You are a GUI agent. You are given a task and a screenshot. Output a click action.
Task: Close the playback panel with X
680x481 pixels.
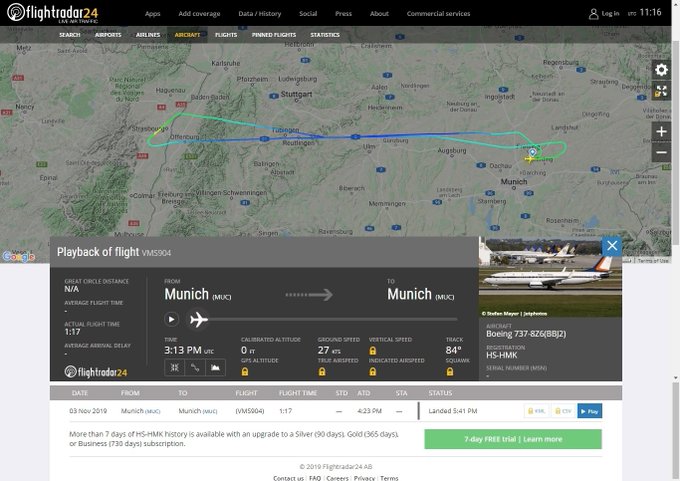pos(612,246)
